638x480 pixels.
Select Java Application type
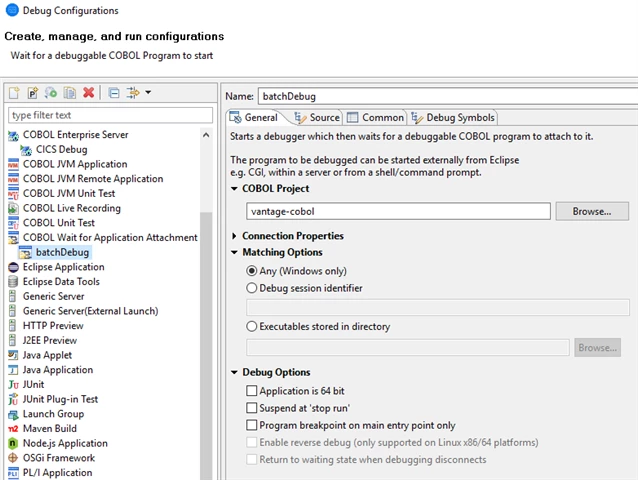[58, 370]
